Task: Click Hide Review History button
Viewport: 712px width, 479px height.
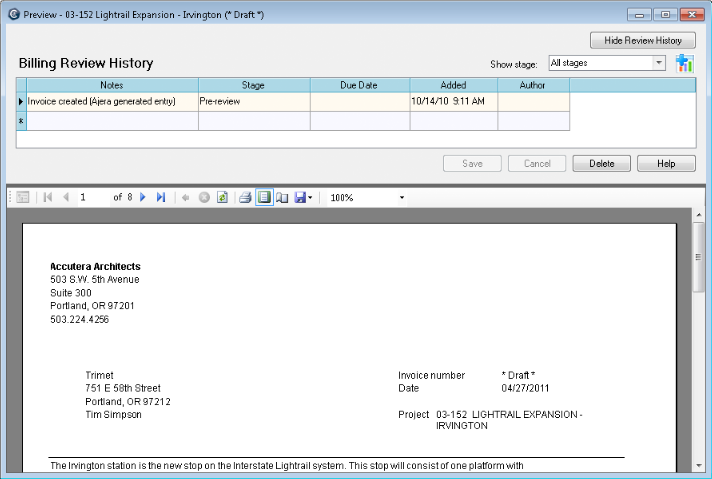Action: point(642,40)
